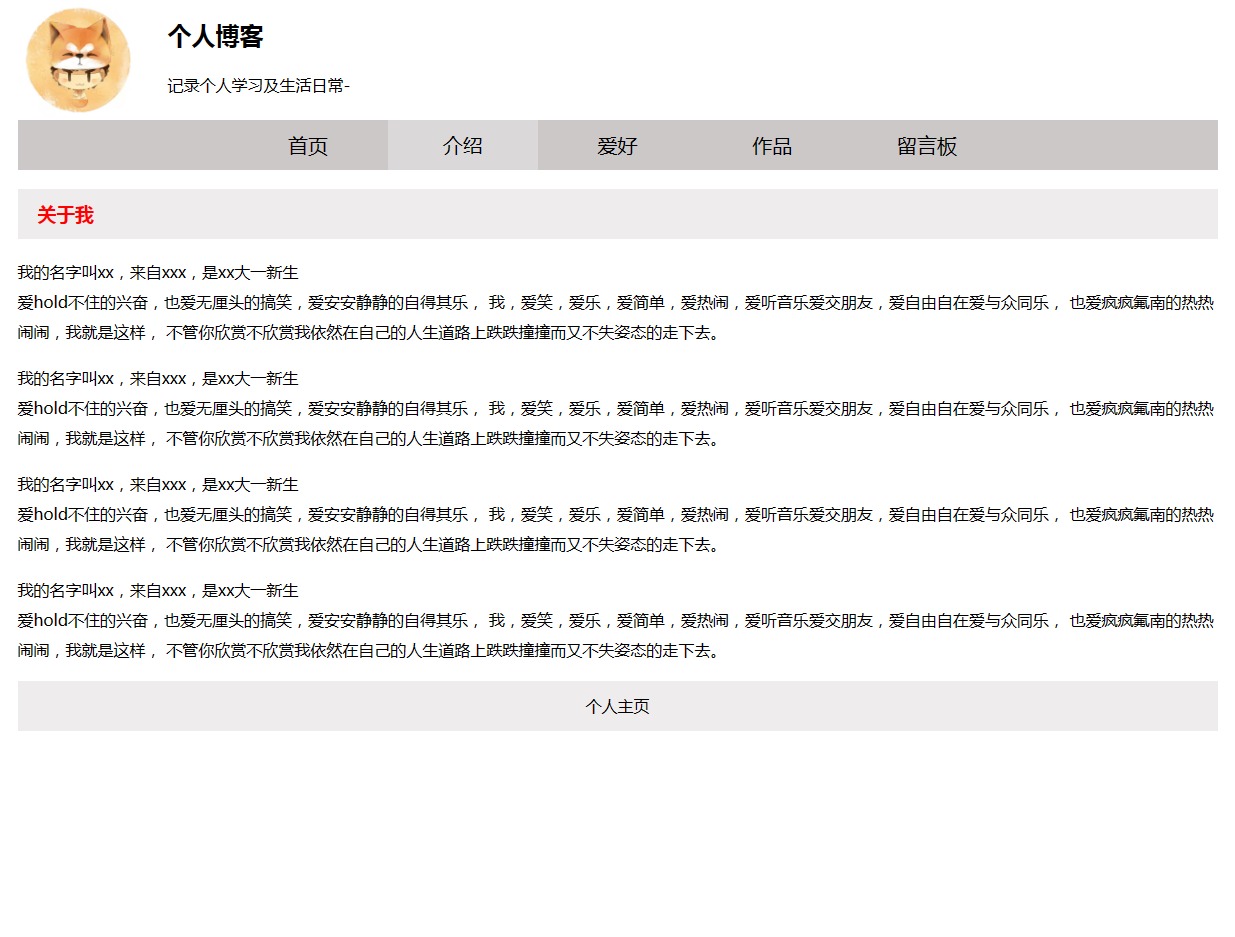The image size is (1235, 937).
Task: Go to the 爱好 page
Action: pyautogui.click(x=617, y=146)
